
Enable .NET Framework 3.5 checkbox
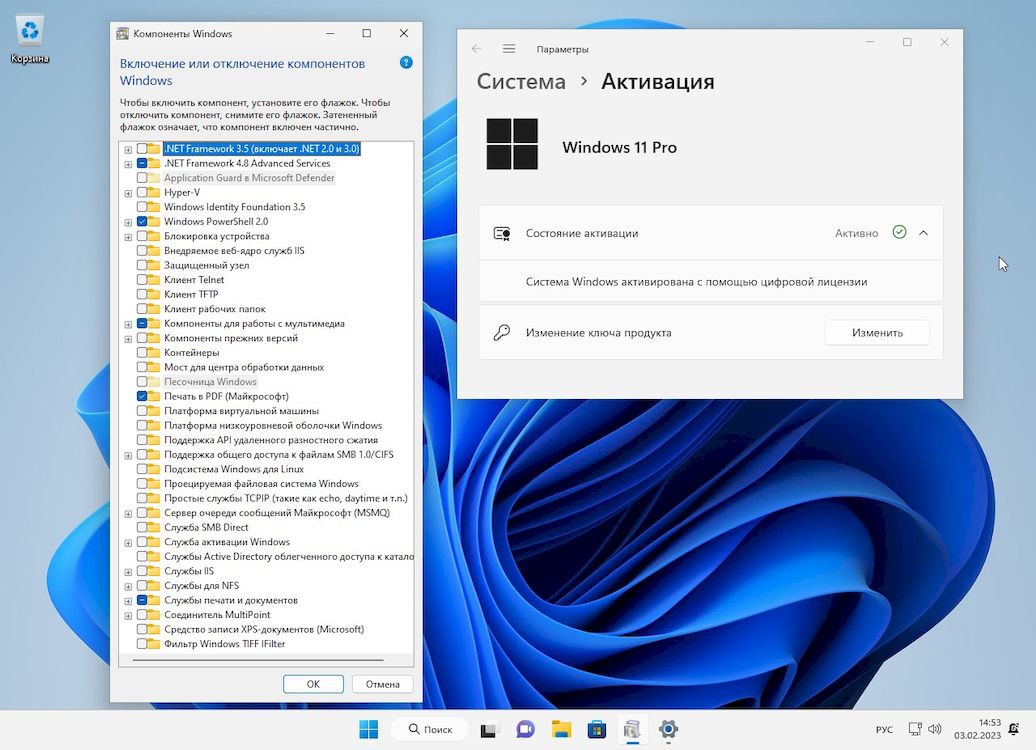click(x=142, y=149)
